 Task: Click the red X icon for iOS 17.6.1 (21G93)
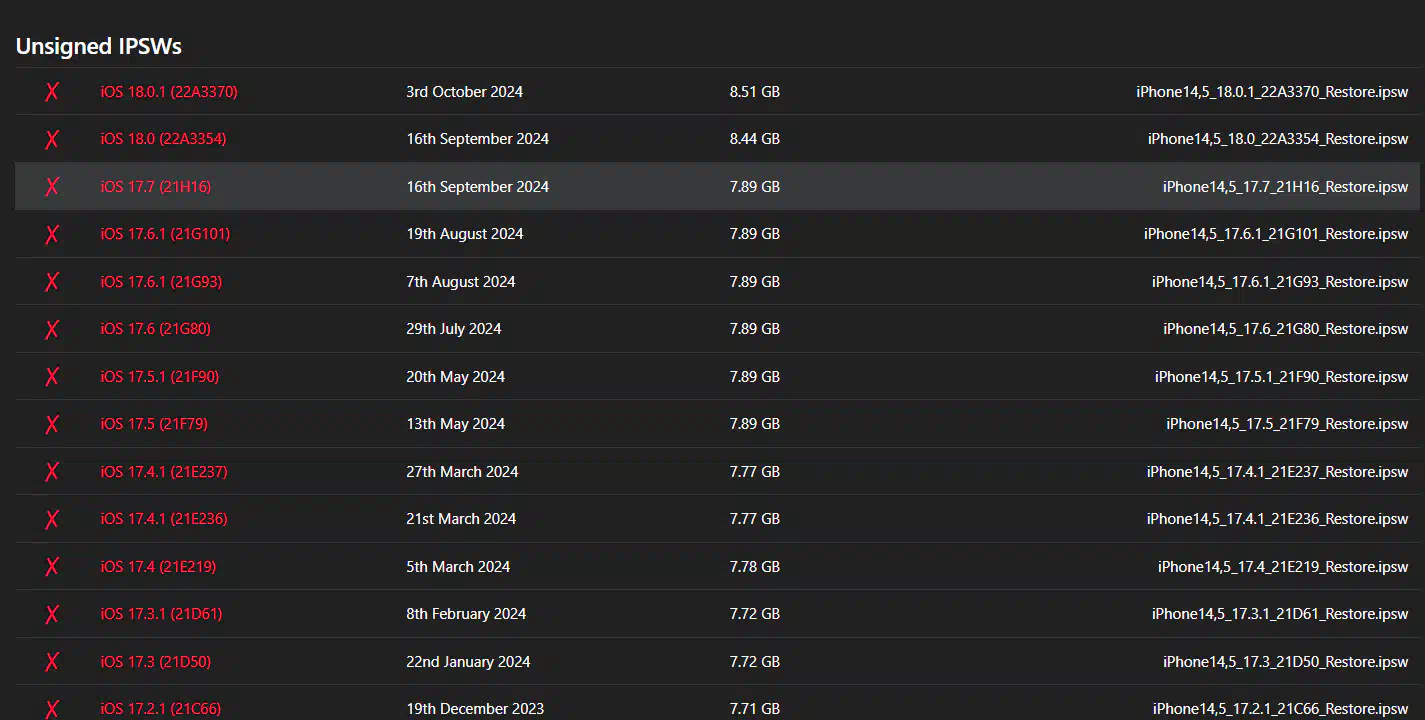(x=52, y=282)
